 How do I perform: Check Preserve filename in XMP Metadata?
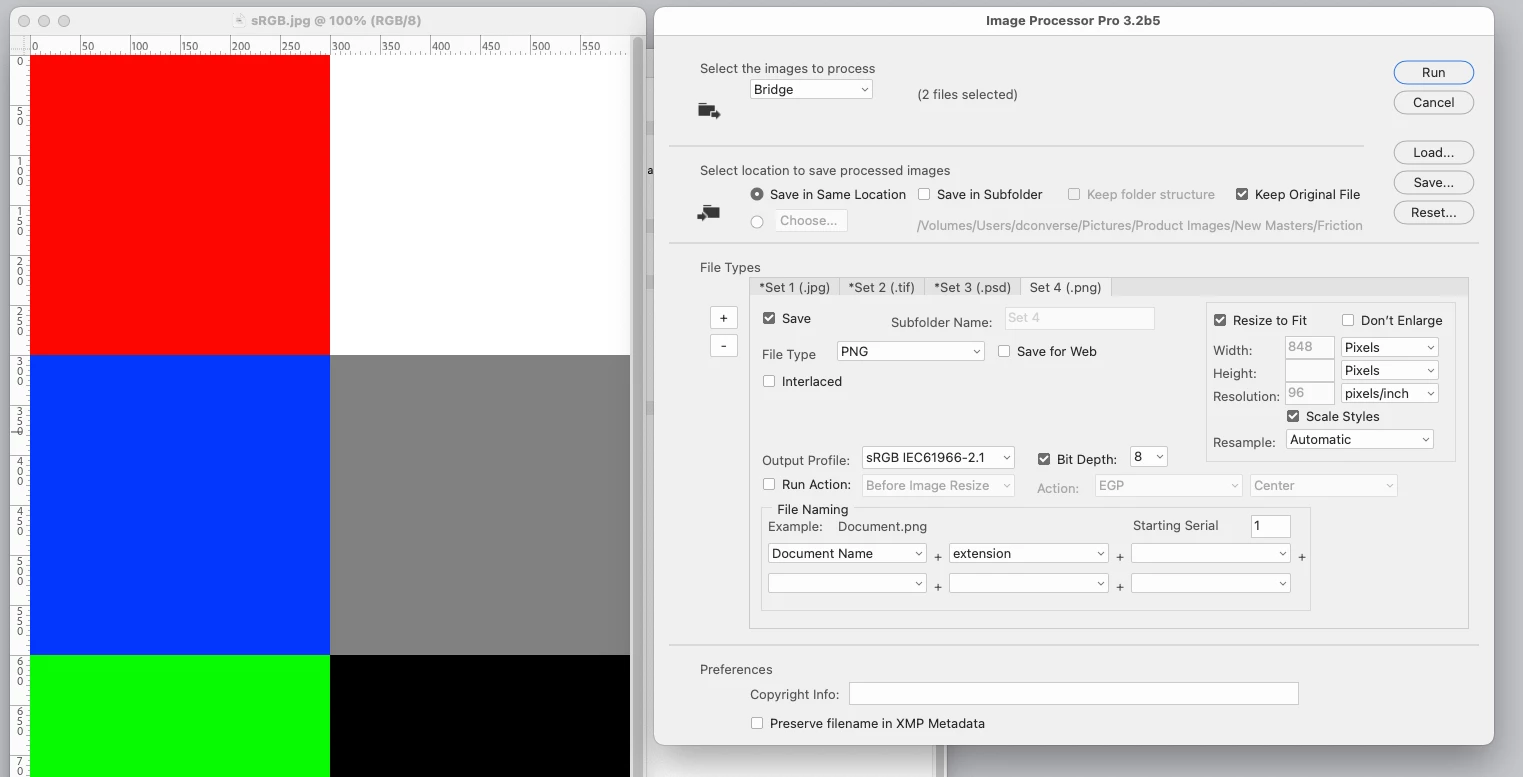coord(757,723)
